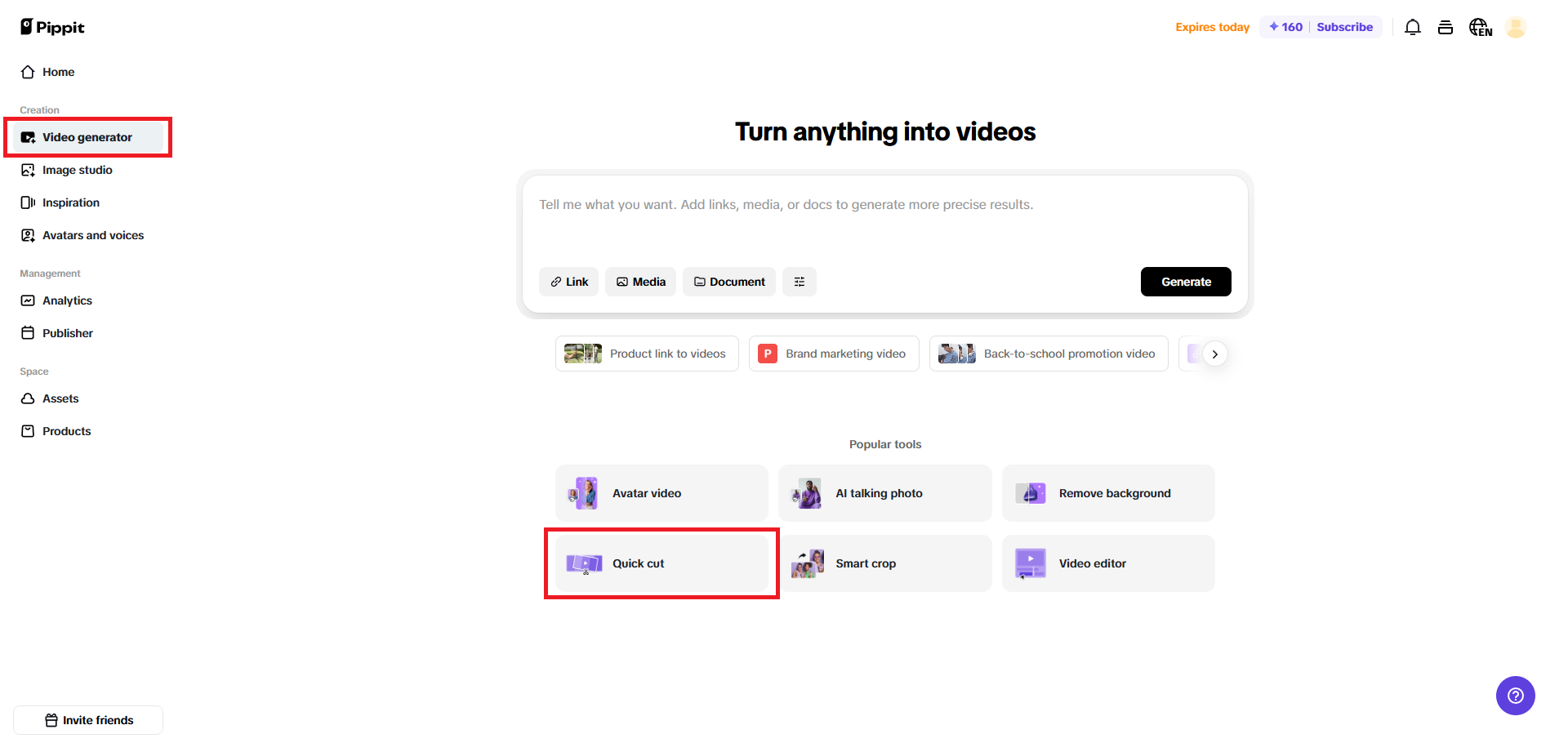Viewport: 1568px width, 743px height.
Task: Click the Expires today notice
Action: pos(1212,27)
